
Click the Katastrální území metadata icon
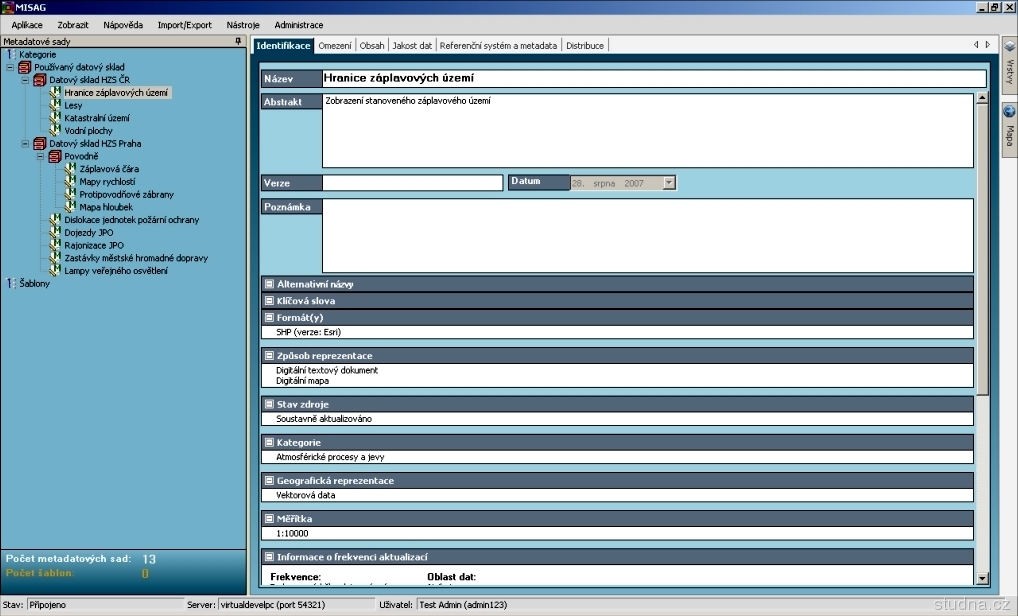(x=55, y=117)
